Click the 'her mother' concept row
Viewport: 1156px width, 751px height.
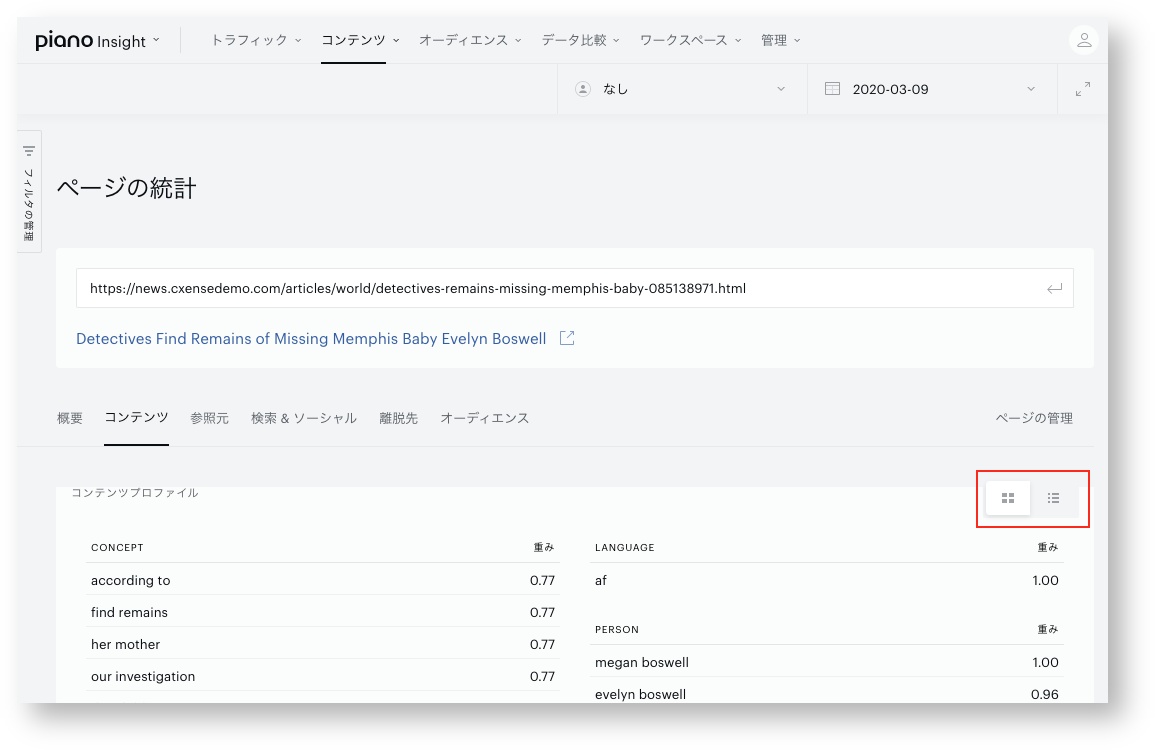point(322,644)
